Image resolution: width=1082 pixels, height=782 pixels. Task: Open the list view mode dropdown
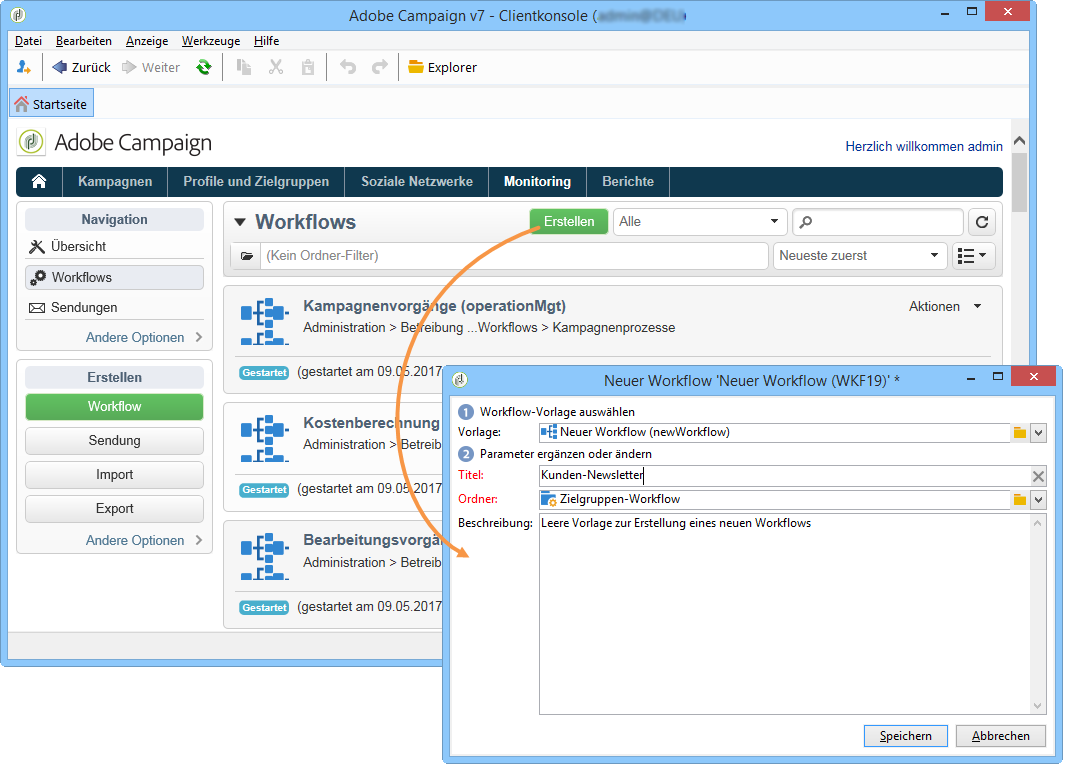click(973, 256)
